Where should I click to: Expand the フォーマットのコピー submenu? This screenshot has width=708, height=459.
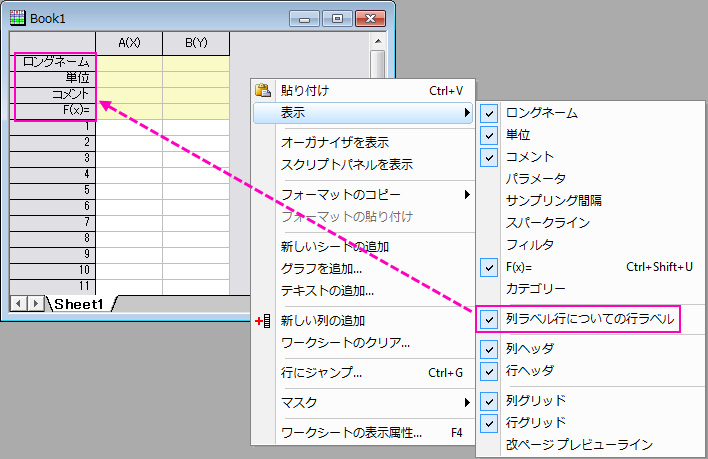coord(363,195)
